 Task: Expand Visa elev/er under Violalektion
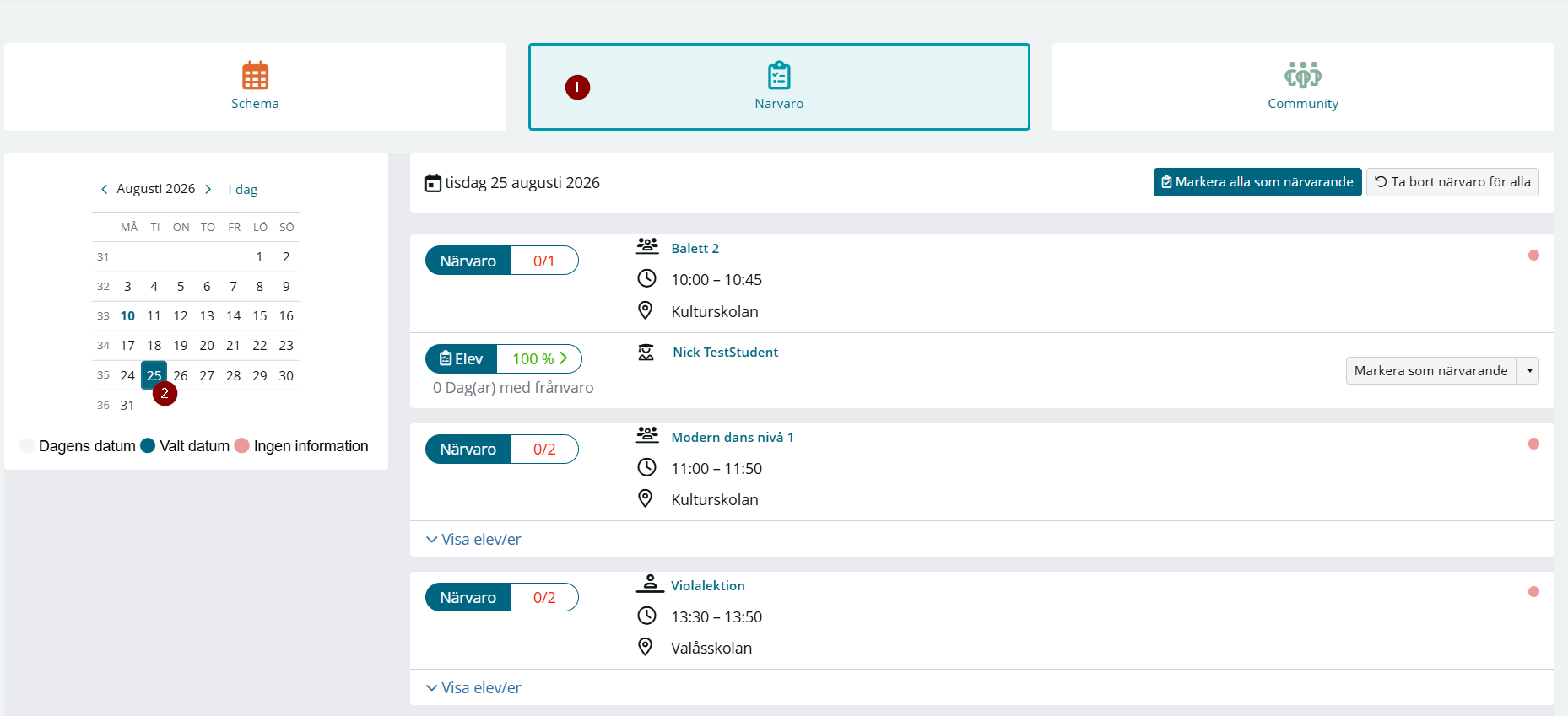[x=473, y=688]
